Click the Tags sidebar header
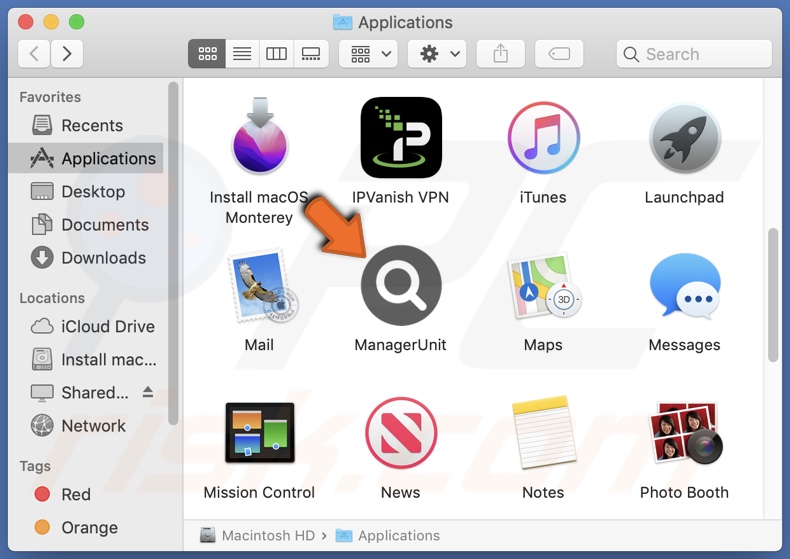The image size is (790, 559). point(35,466)
